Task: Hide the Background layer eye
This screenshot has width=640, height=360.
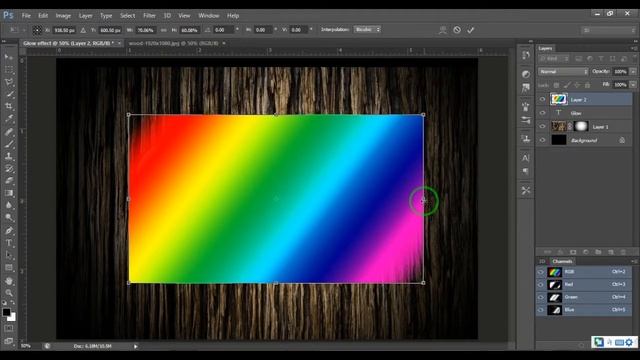Action: [x=542, y=140]
